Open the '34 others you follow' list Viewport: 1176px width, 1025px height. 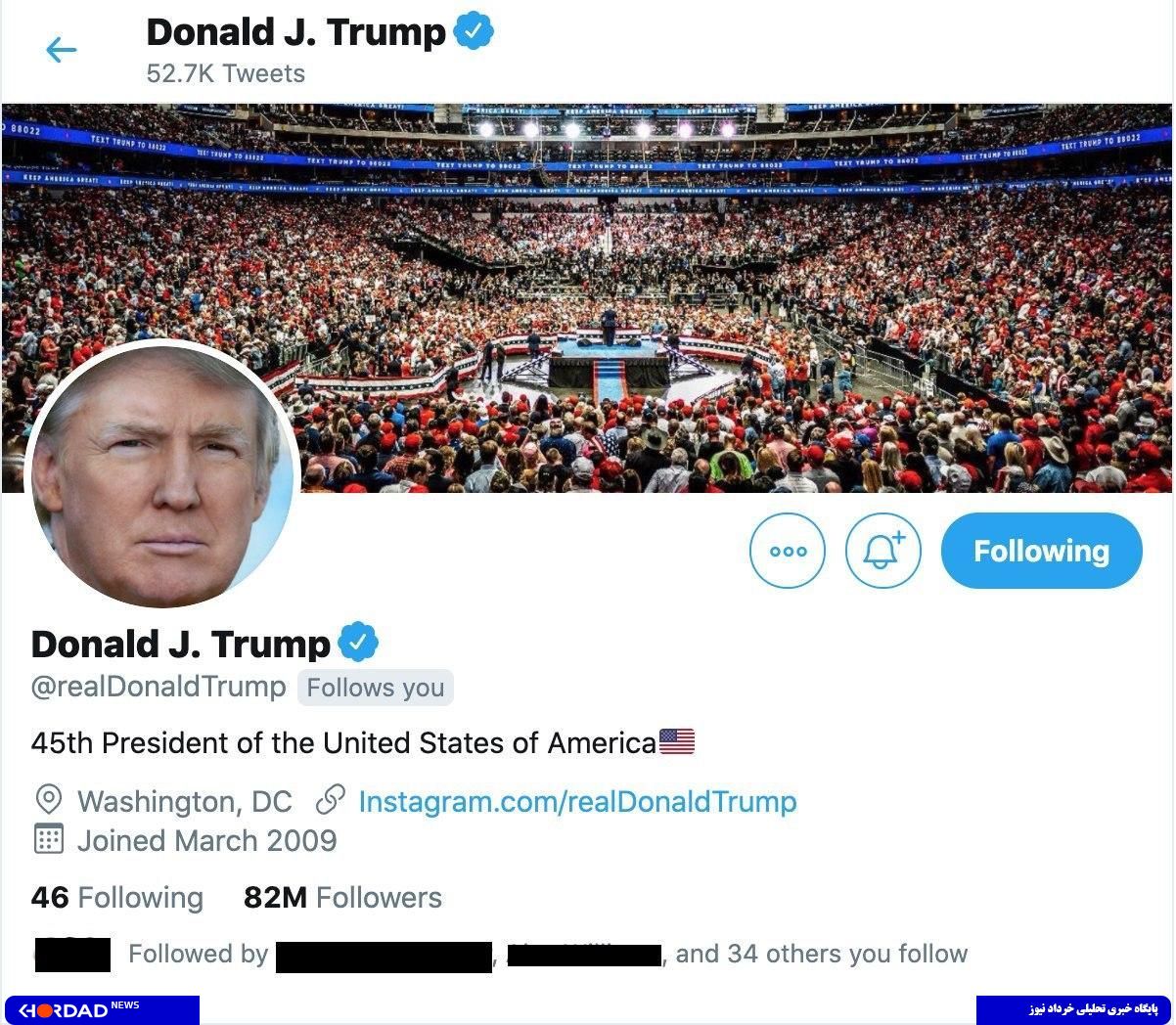[x=821, y=954]
